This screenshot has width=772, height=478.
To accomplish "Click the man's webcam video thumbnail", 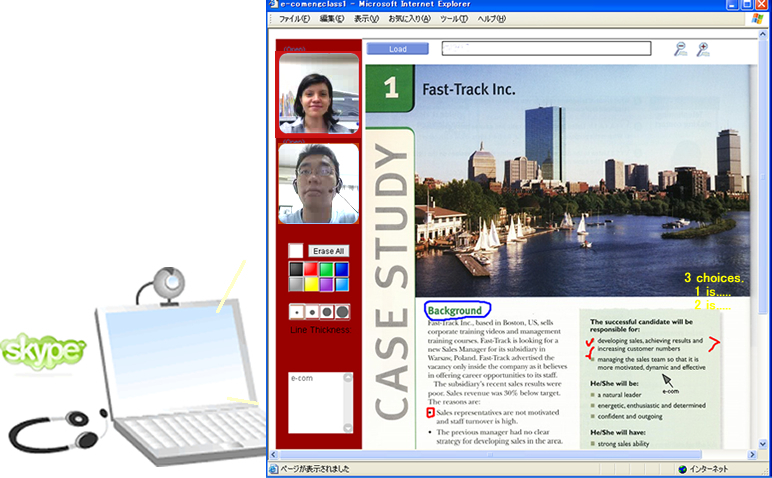I will point(319,183).
